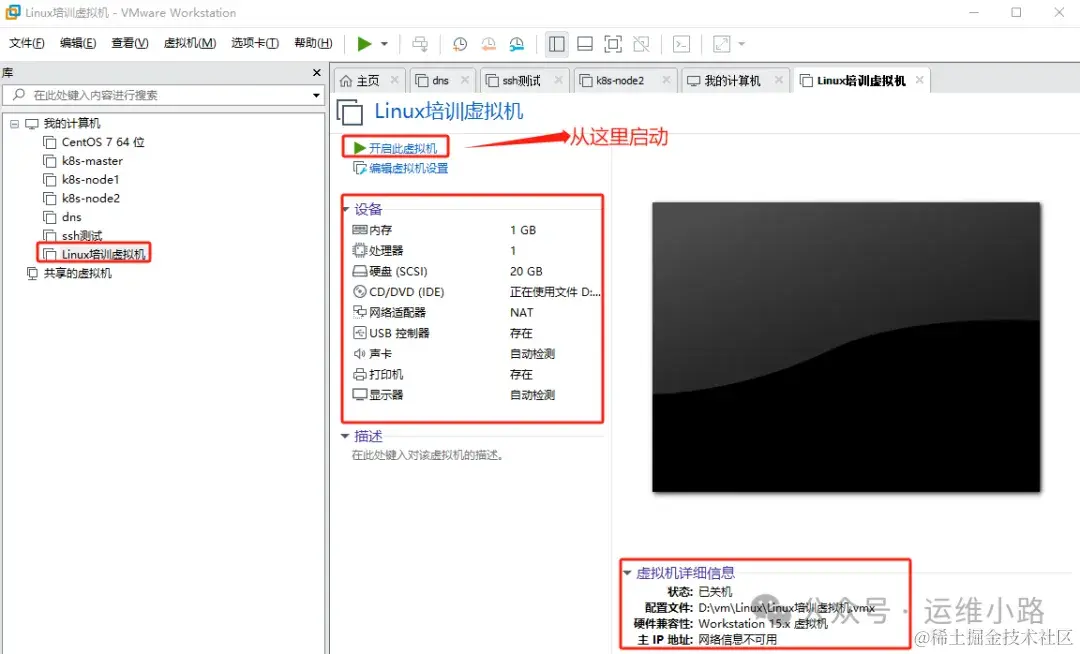Close the k8s-node2 tab
This screenshot has height=654, width=1080.
coord(666,80)
